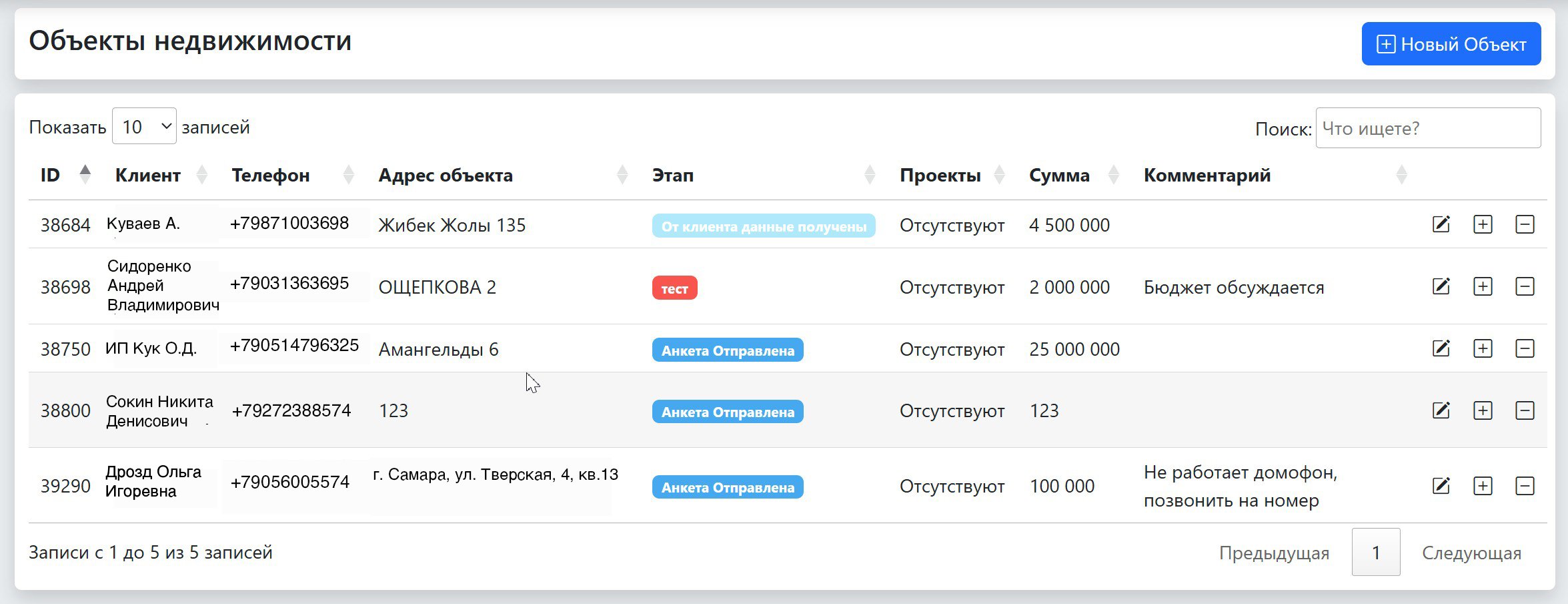Edit the Сокин Никита Денисович record

tap(1441, 410)
